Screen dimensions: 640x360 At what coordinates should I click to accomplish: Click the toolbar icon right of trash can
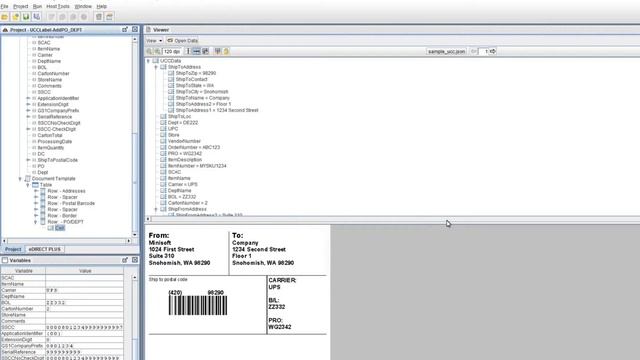point(109,17)
